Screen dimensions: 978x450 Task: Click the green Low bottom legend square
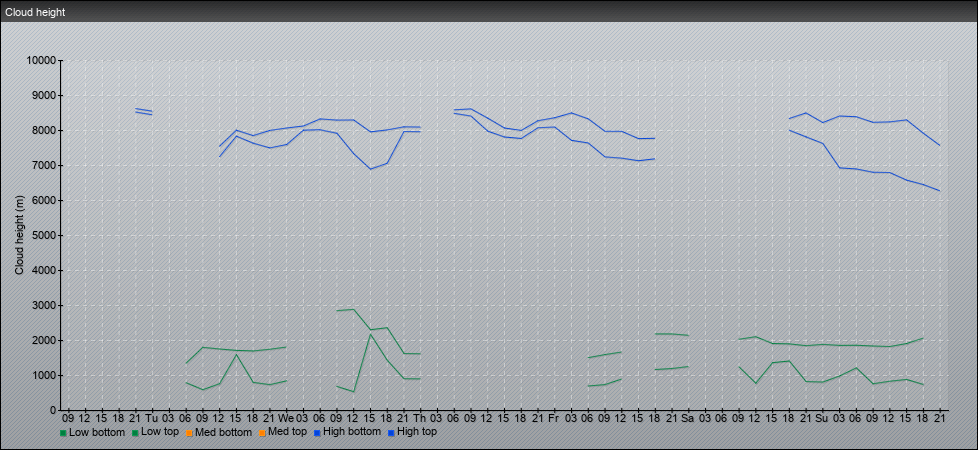[64, 433]
